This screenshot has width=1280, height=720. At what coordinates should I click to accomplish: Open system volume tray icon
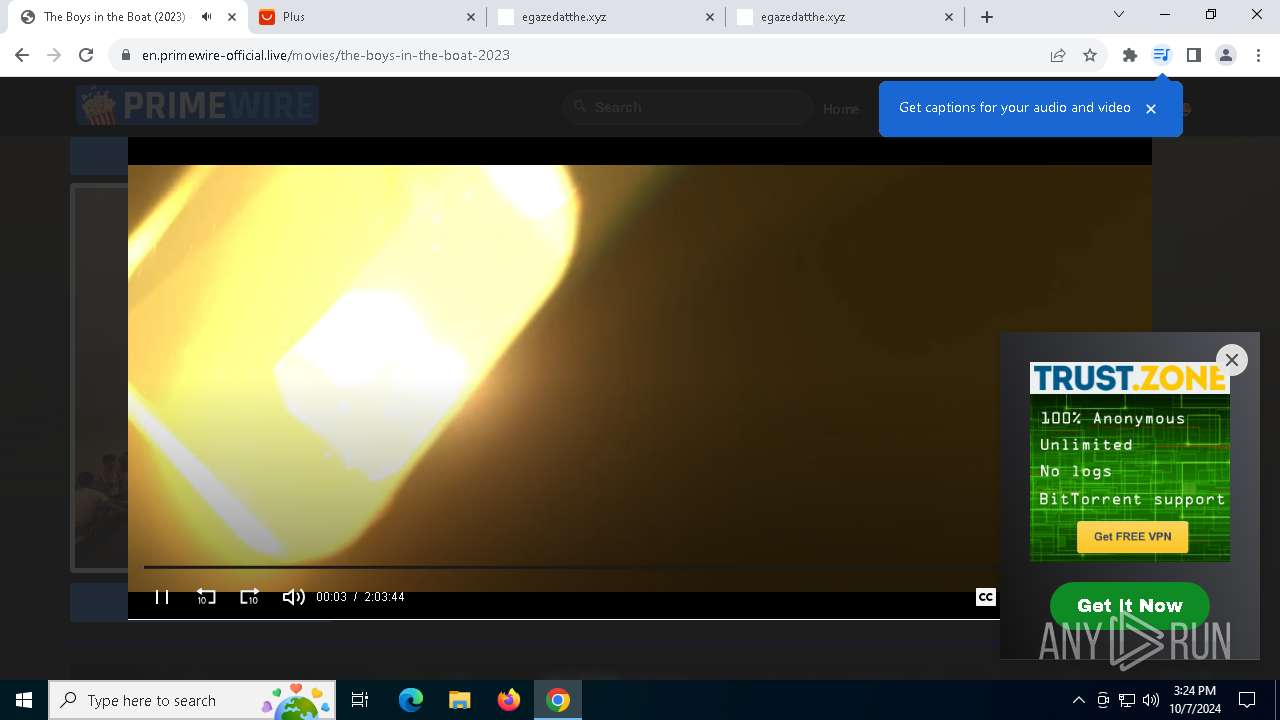(1151, 700)
